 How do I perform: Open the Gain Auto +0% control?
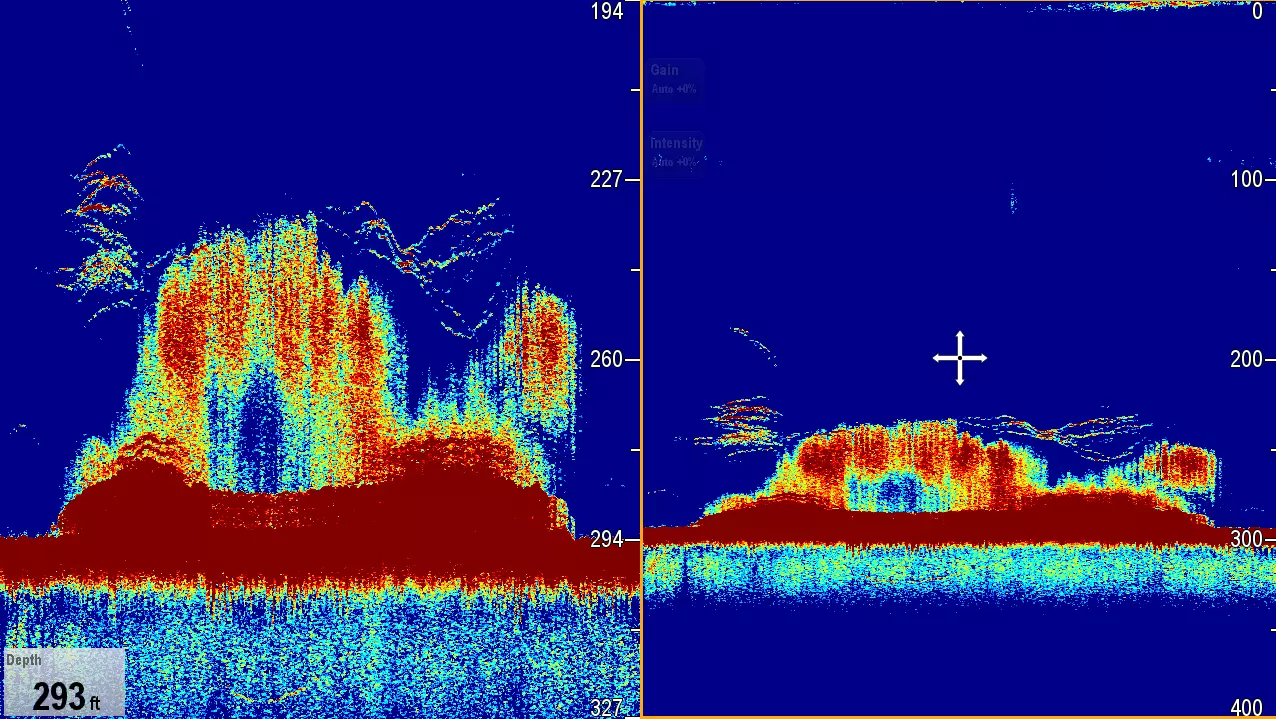[676, 79]
